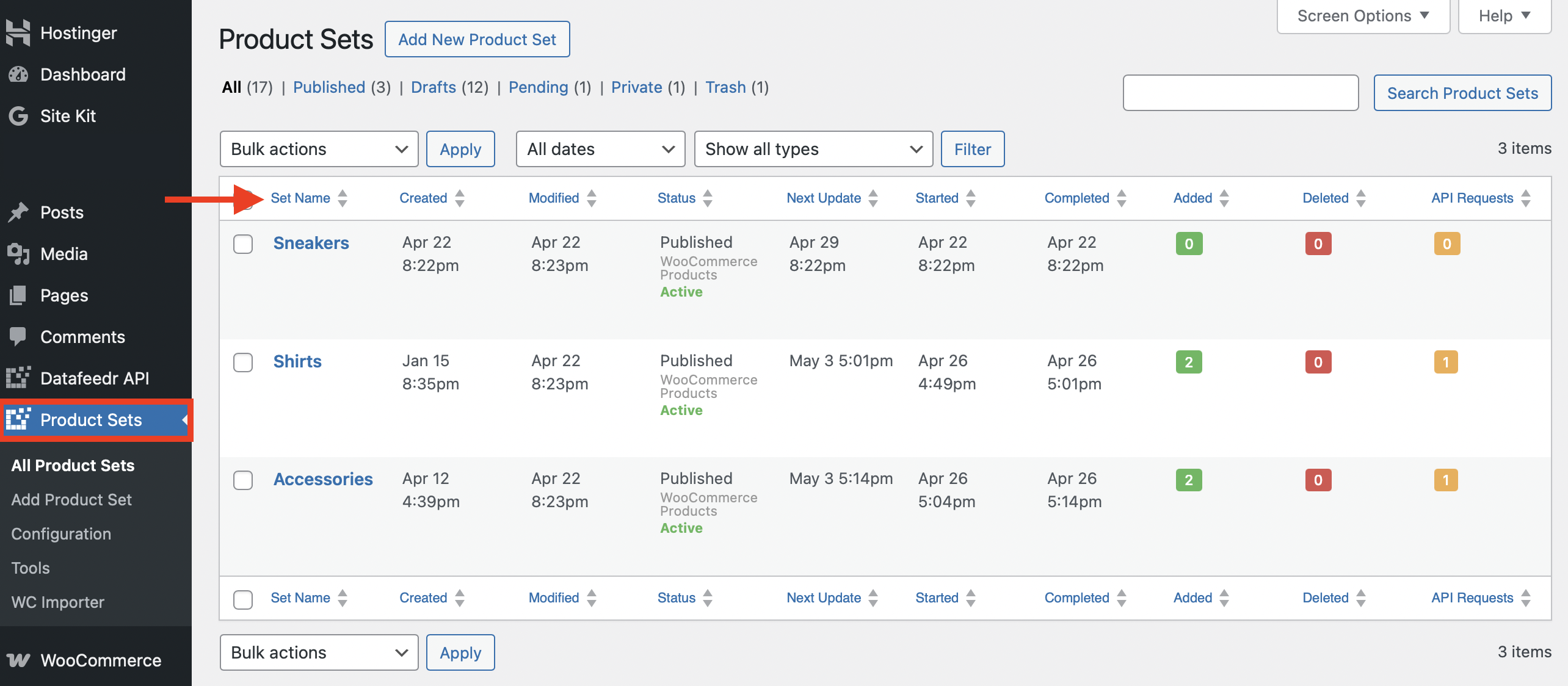This screenshot has width=1568, height=686.
Task: Sort by top Created arrows
Action: pos(460,198)
